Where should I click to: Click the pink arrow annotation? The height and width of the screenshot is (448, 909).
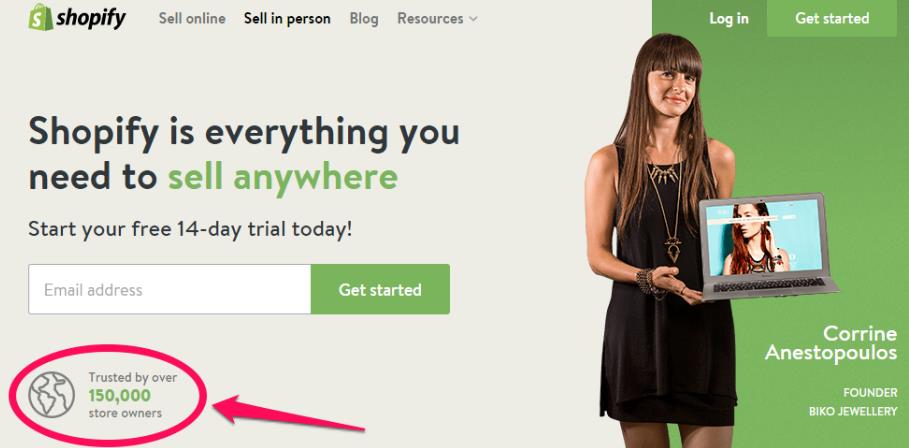point(289,411)
